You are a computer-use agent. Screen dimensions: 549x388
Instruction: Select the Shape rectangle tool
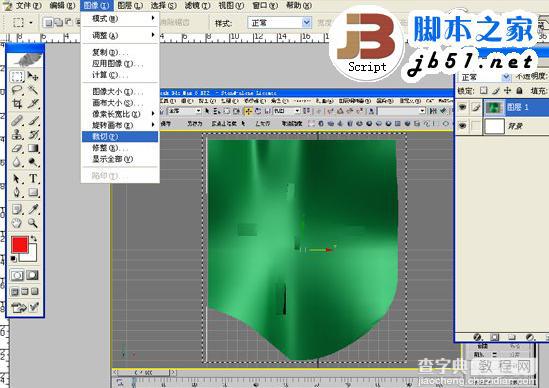coord(33,192)
